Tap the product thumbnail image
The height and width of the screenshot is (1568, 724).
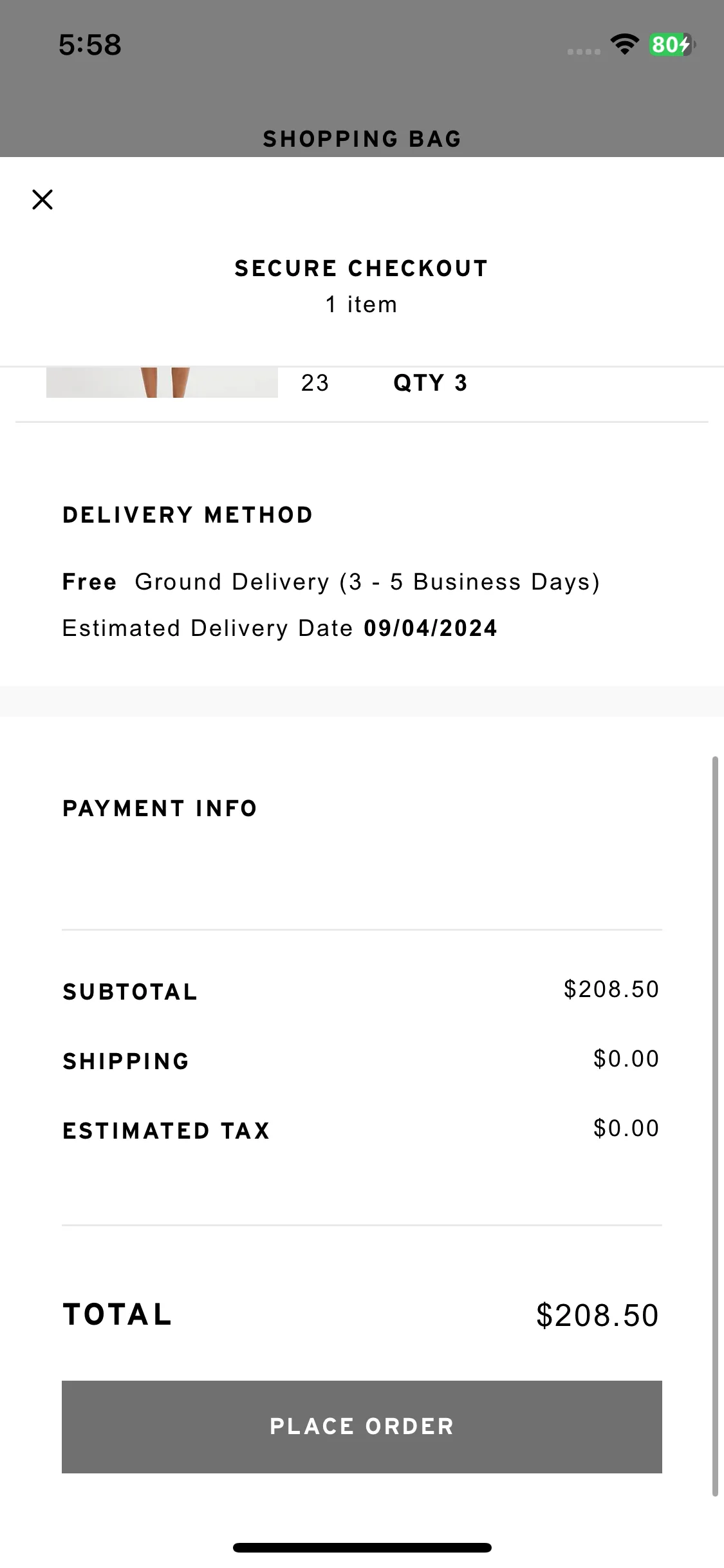point(162,382)
